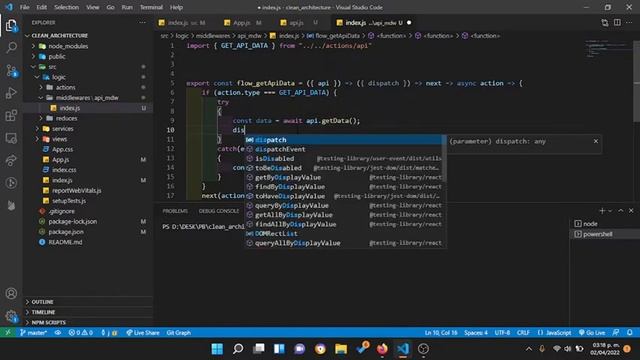This screenshot has width=640, height=360.
Task: Select UTF-8 encoding in status bar
Action: pos(502,333)
